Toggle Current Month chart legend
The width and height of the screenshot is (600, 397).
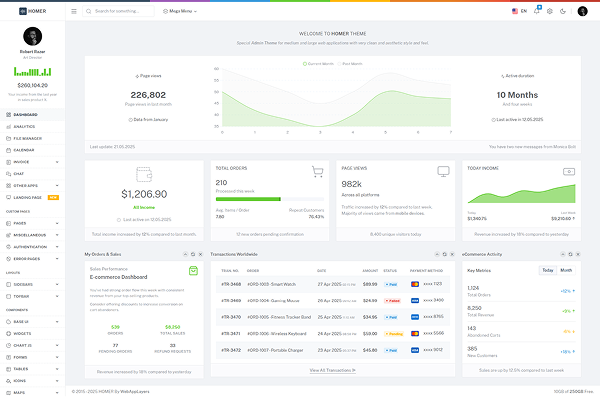(x=318, y=64)
